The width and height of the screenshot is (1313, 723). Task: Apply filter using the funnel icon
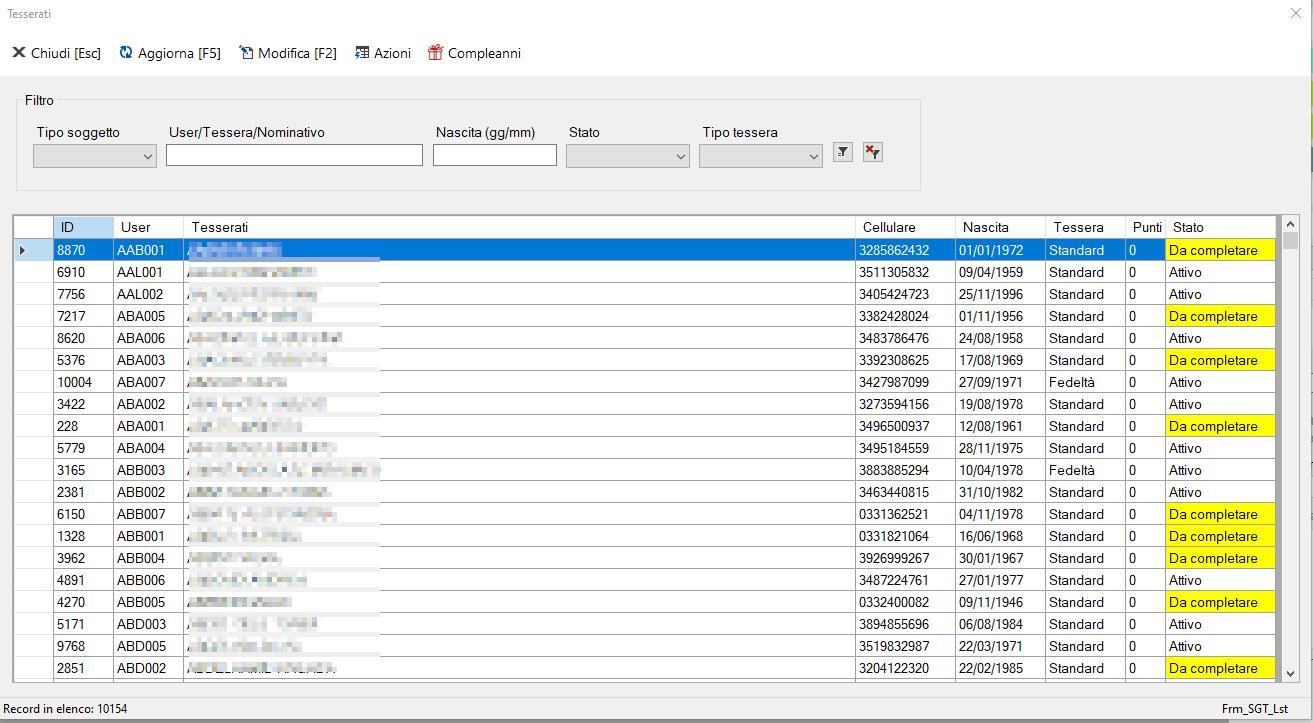click(x=843, y=152)
